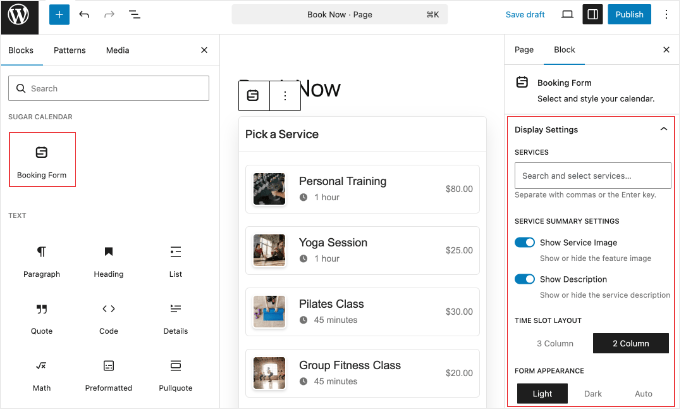The image size is (680, 409).
Task: Click the block Search input field
Action: 109,88
